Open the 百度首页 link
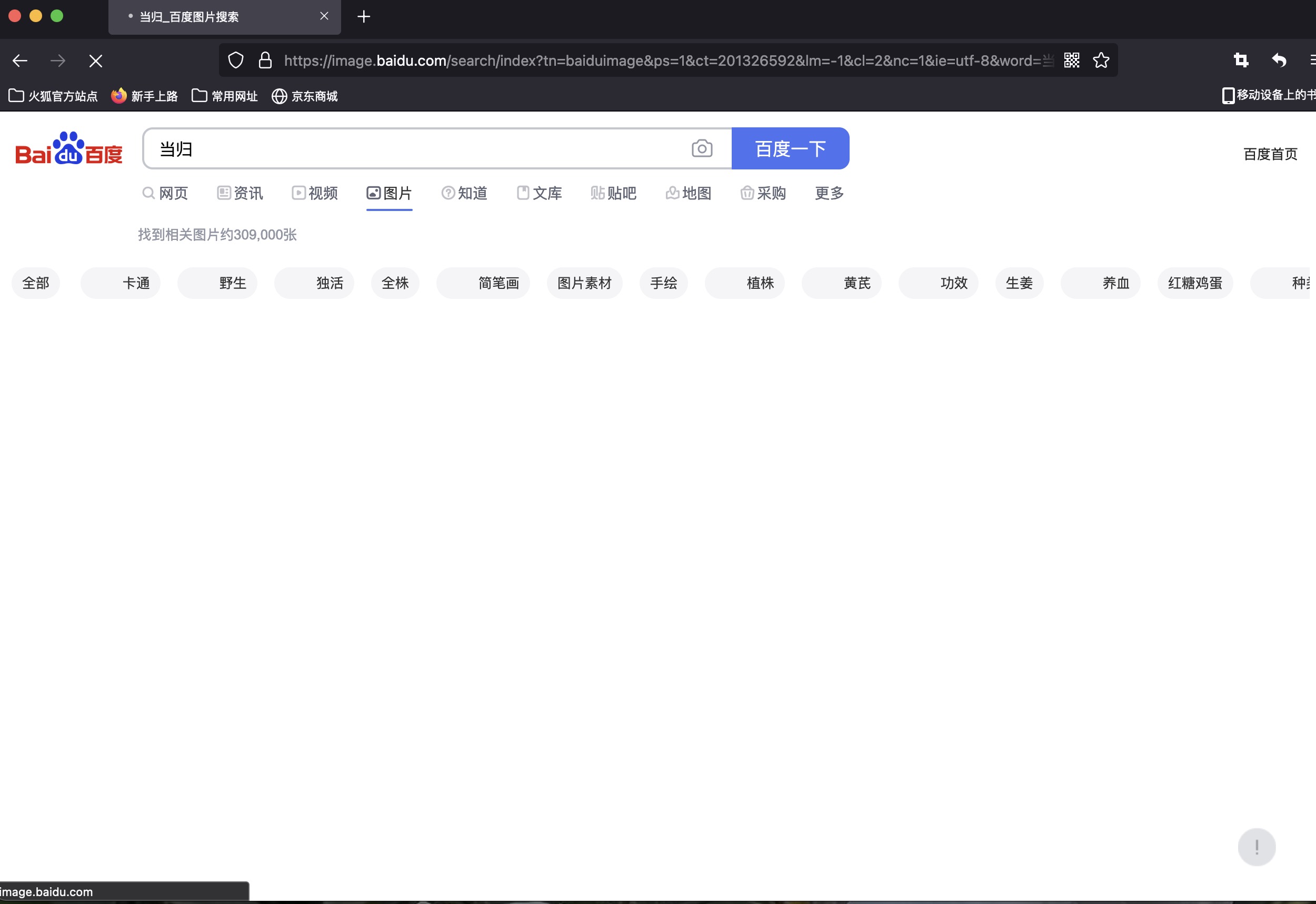1316x904 pixels. (x=1270, y=154)
